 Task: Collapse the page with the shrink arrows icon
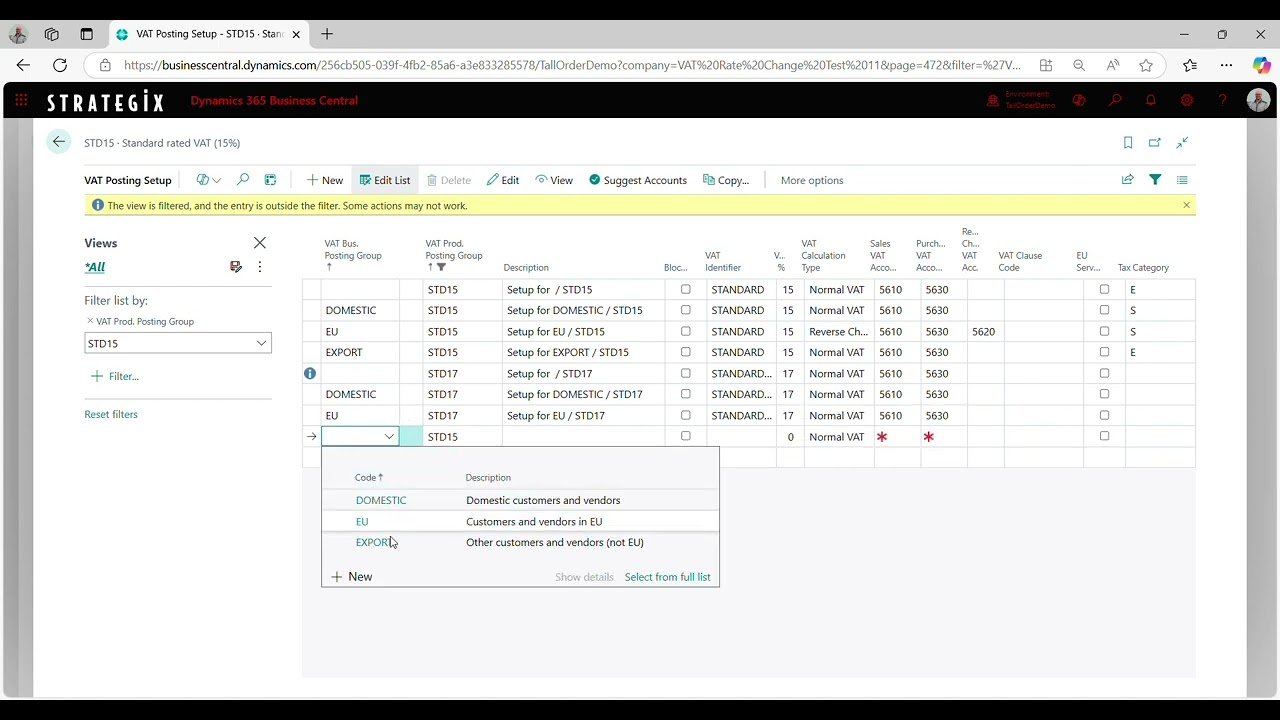click(1182, 143)
